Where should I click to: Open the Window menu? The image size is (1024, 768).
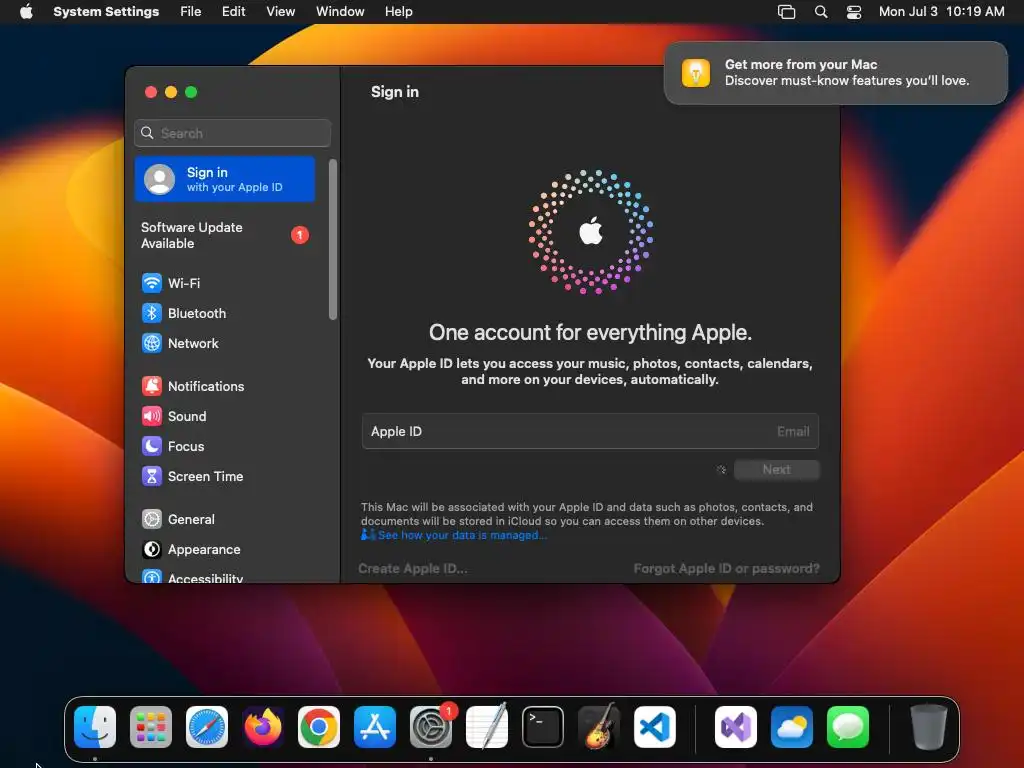340,12
